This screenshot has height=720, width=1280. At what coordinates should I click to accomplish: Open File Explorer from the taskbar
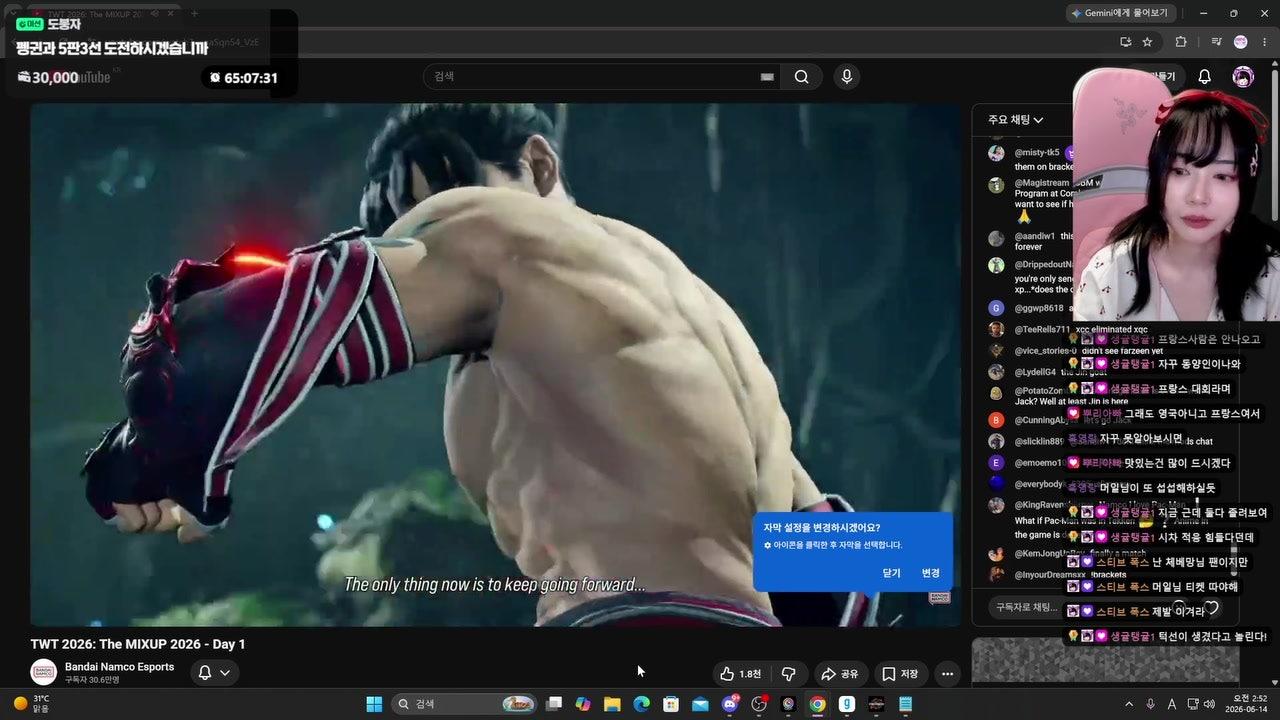[x=612, y=704]
